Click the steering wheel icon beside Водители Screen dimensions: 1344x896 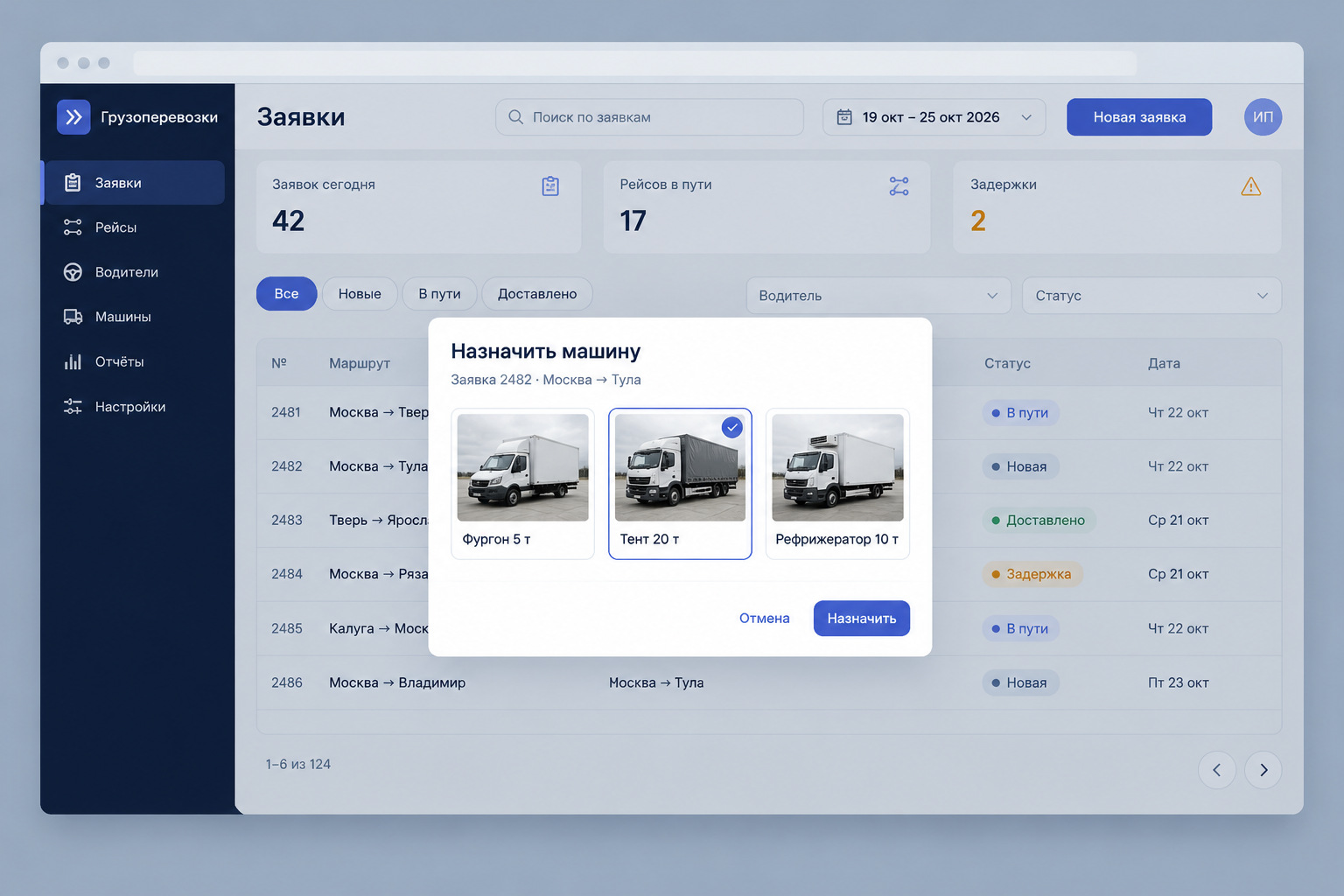pyautogui.click(x=73, y=272)
